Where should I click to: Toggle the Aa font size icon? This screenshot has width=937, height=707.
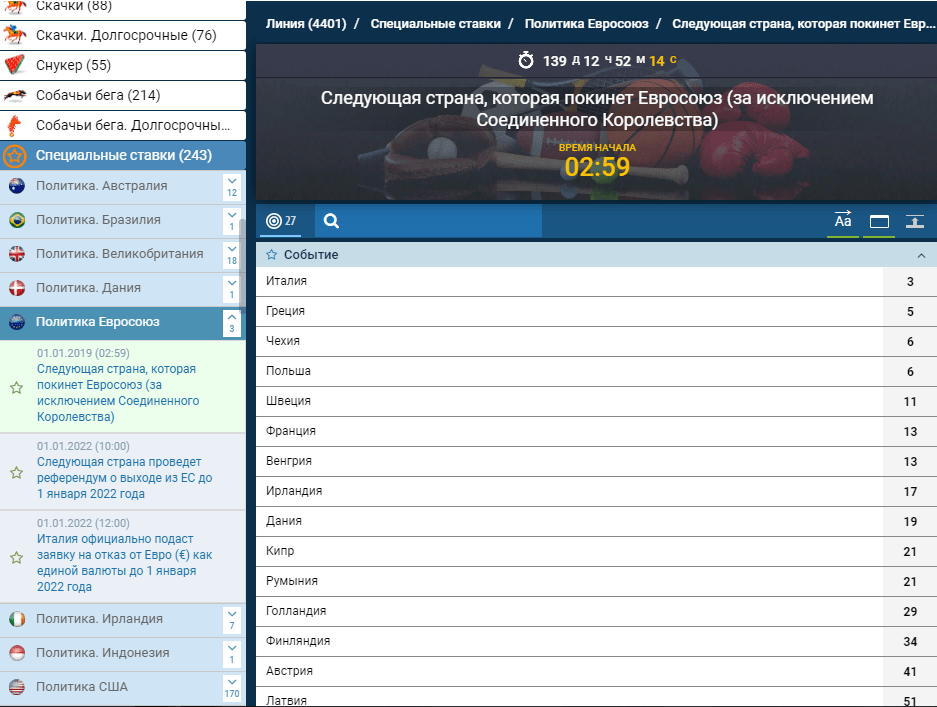tap(843, 221)
